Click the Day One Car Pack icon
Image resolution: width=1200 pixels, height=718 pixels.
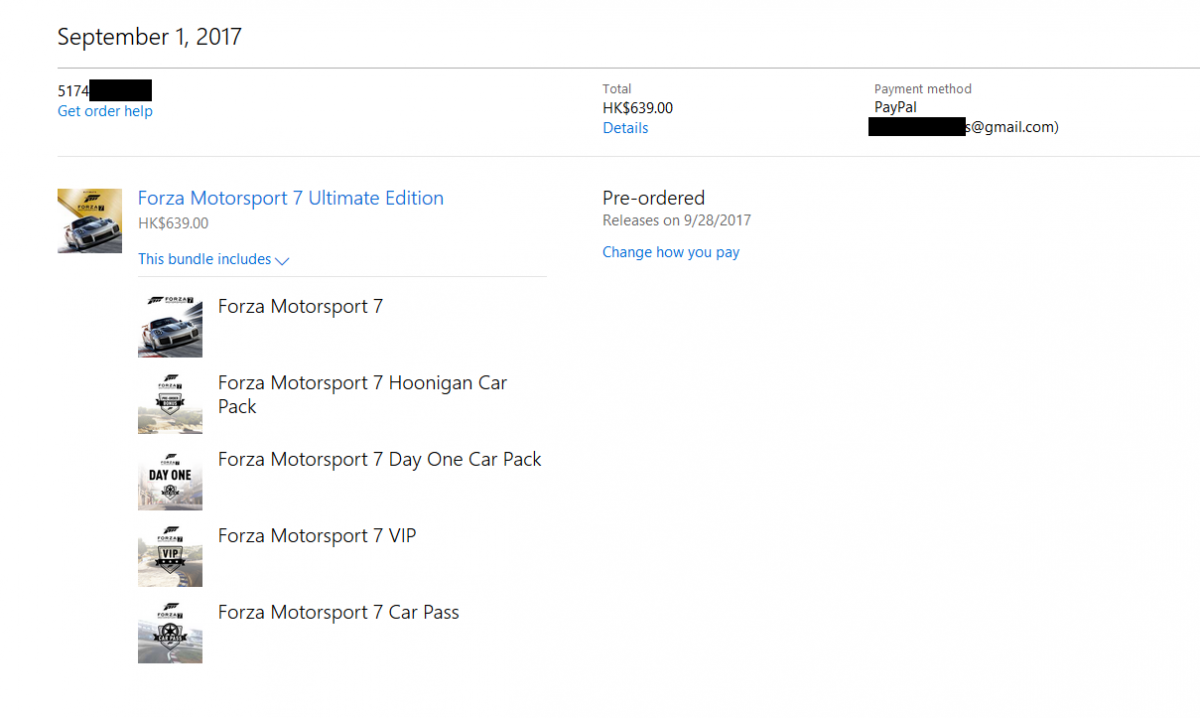[170, 479]
